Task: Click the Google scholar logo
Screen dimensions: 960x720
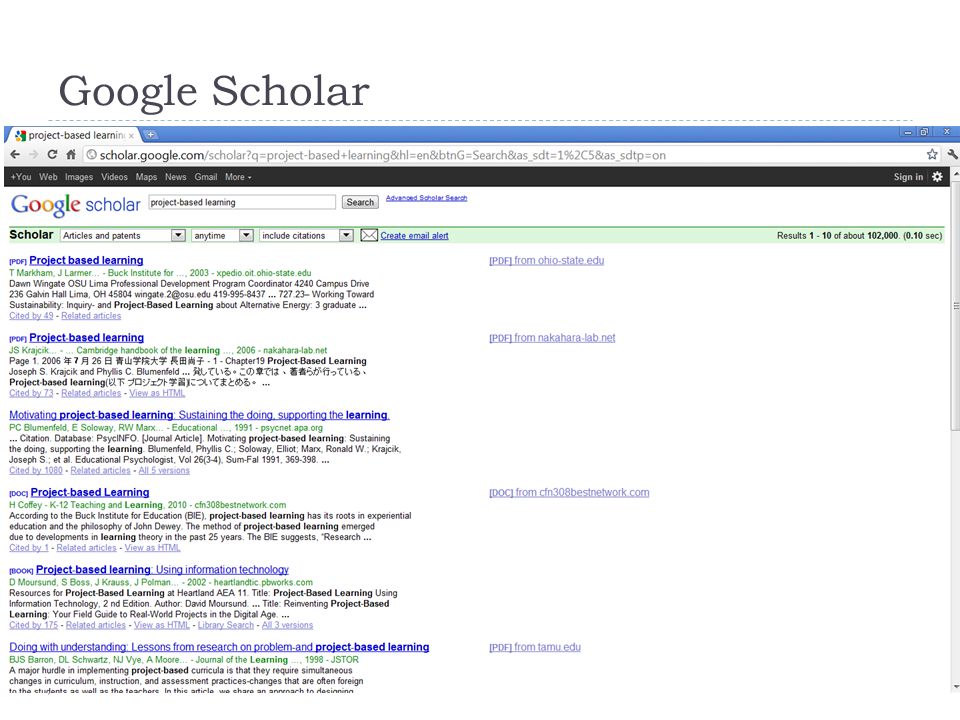Action: pyautogui.click(x=75, y=204)
